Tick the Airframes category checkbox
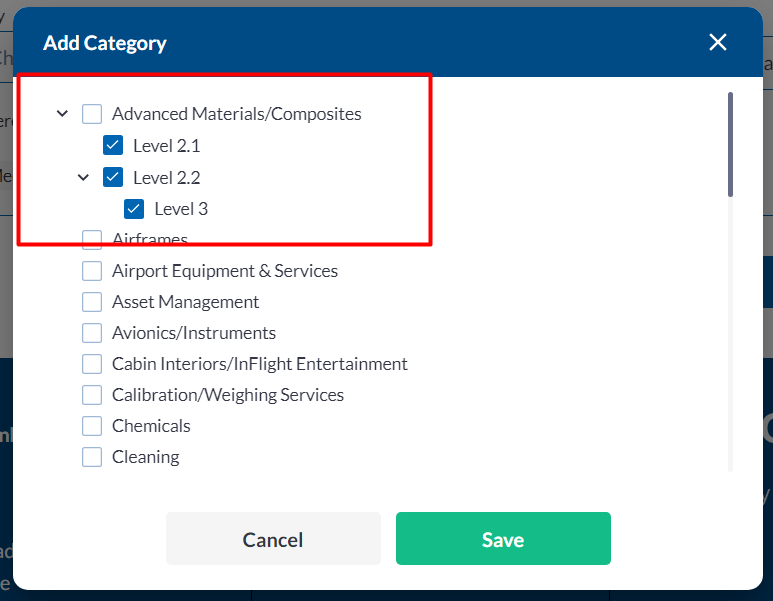 [x=92, y=240]
